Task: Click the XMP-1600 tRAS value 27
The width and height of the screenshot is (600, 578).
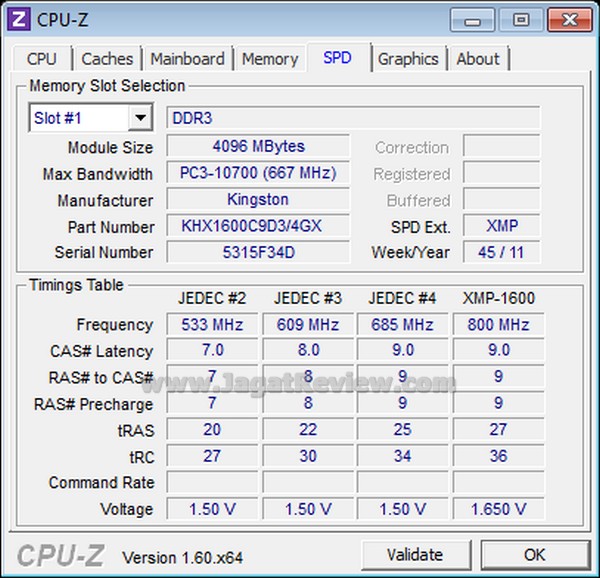Action: (x=499, y=429)
